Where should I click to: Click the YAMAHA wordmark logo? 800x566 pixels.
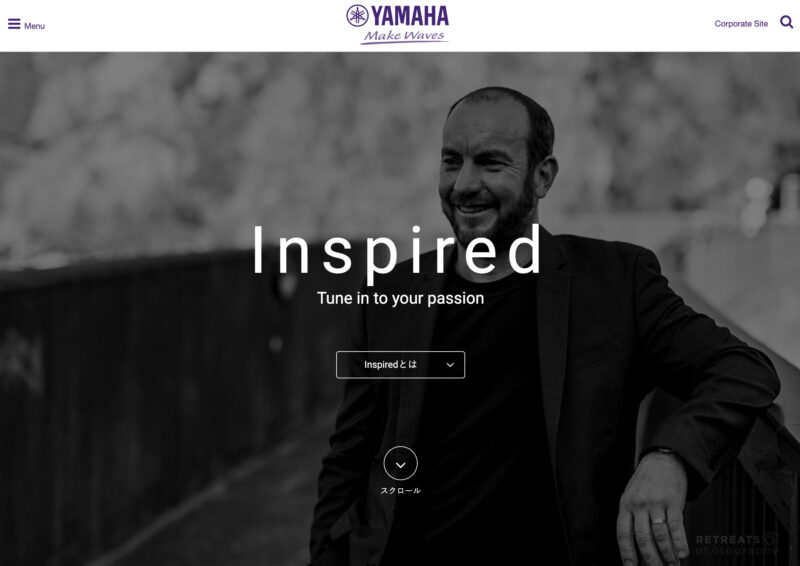tap(410, 16)
